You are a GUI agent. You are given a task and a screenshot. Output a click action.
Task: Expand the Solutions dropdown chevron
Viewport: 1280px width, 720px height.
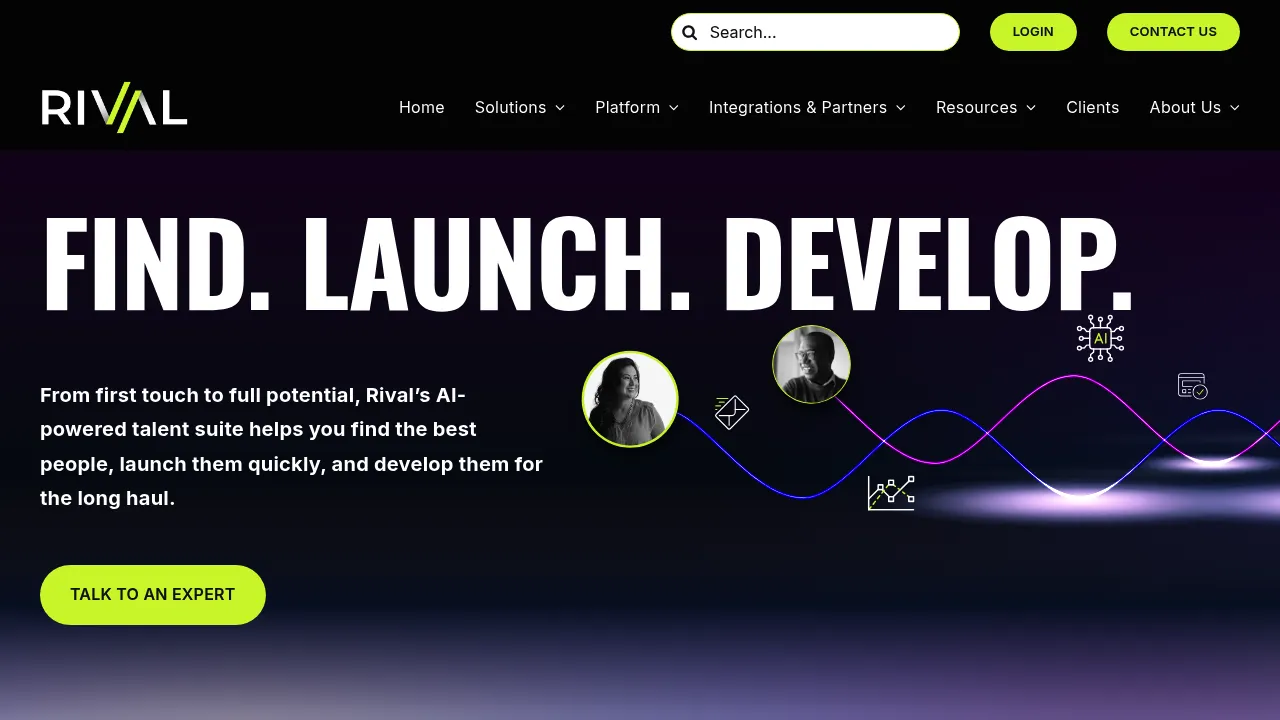[560, 107]
